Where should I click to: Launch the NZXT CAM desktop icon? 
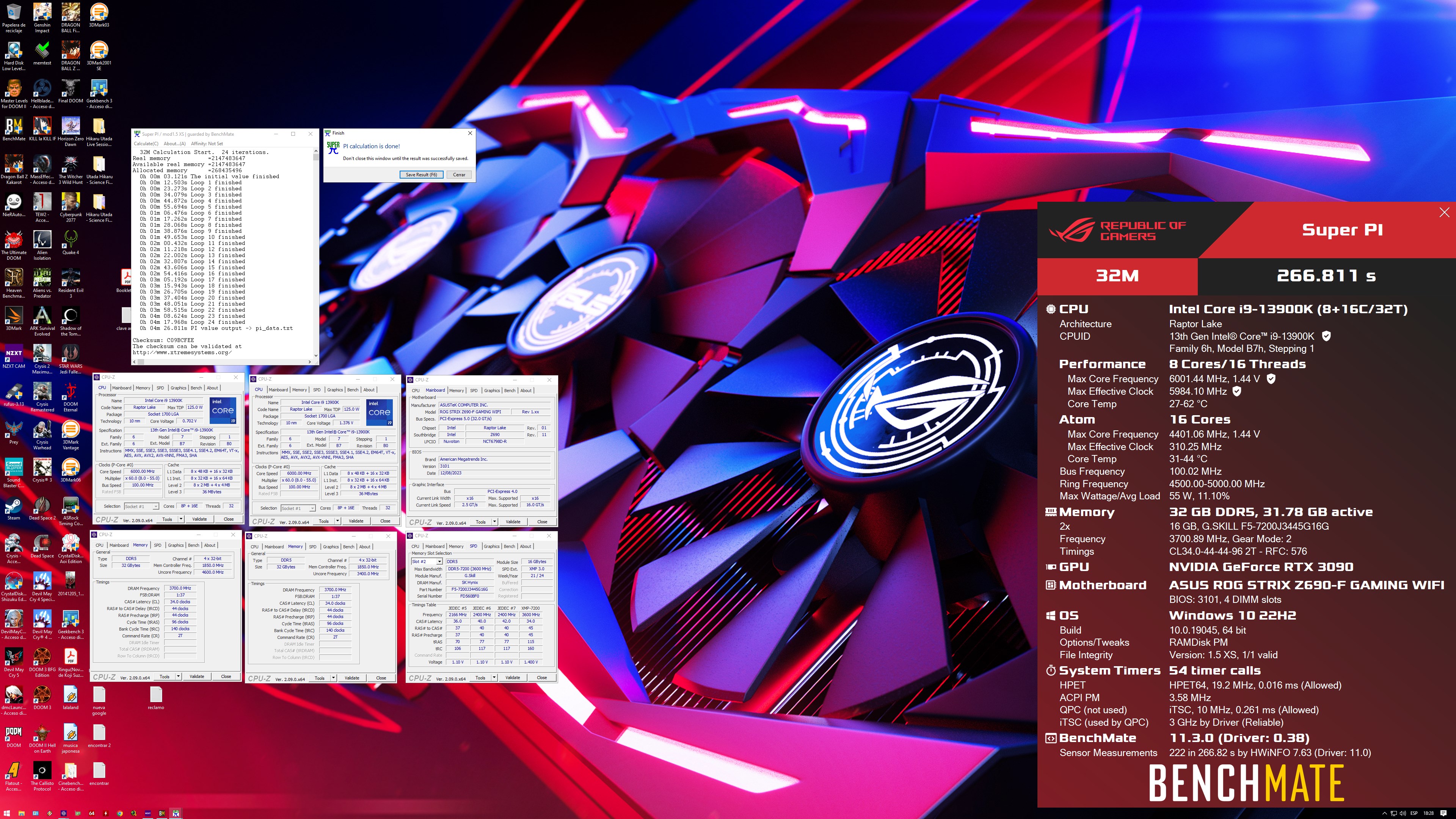[x=14, y=357]
